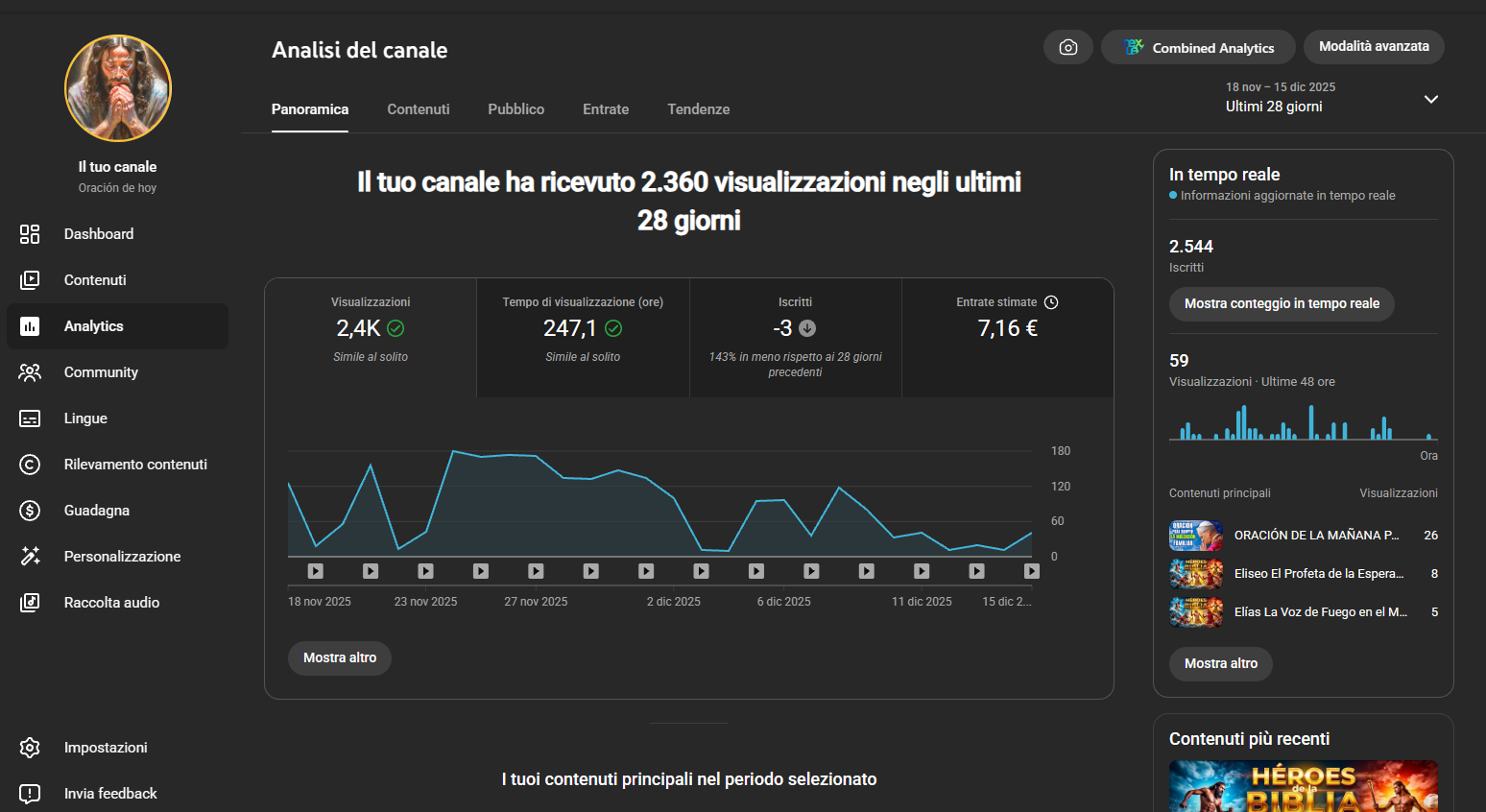Switch to the Pubblico tab
1486x812 pixels.
(x=515, y=109)
